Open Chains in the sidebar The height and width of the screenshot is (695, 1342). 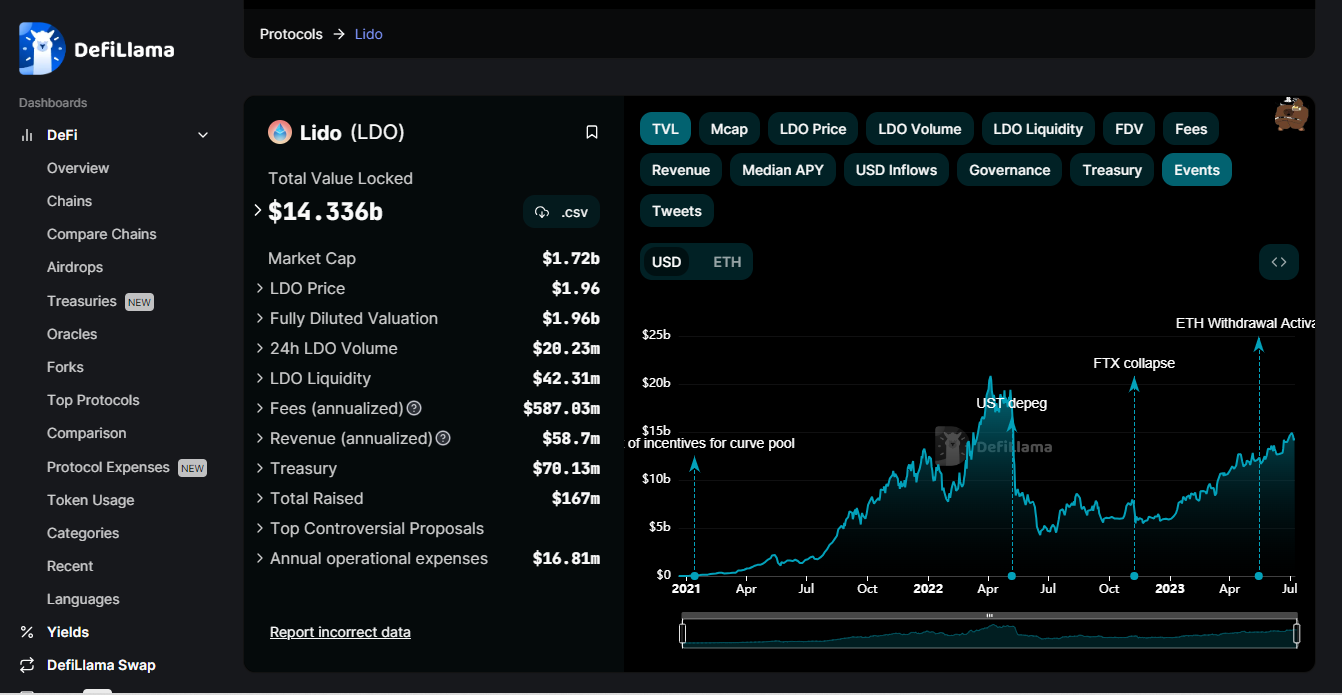69,201
